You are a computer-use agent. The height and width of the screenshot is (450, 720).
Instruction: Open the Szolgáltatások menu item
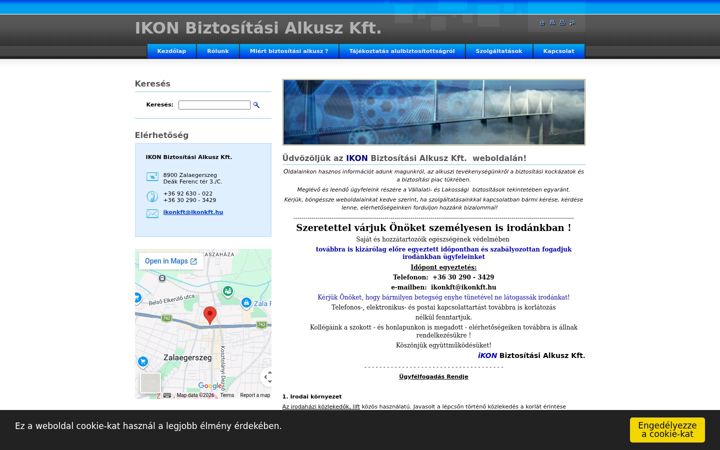[499, 51]
